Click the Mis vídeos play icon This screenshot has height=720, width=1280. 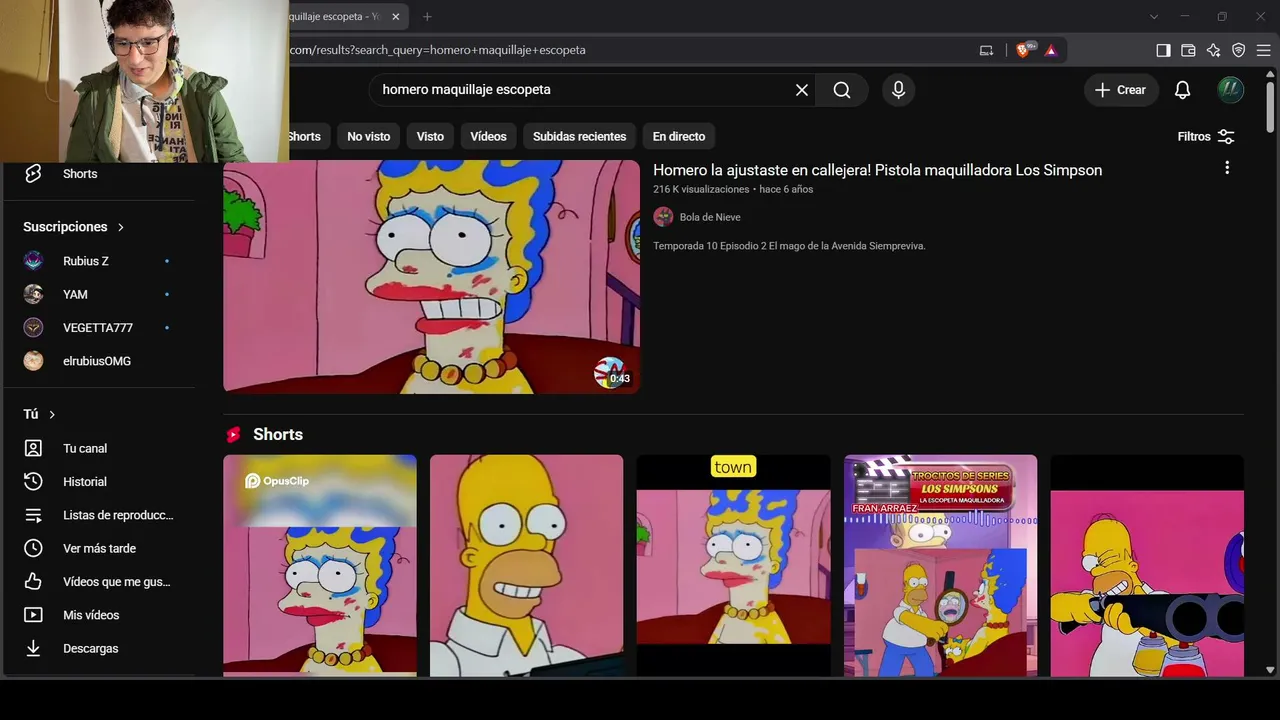tap(33, 615)
